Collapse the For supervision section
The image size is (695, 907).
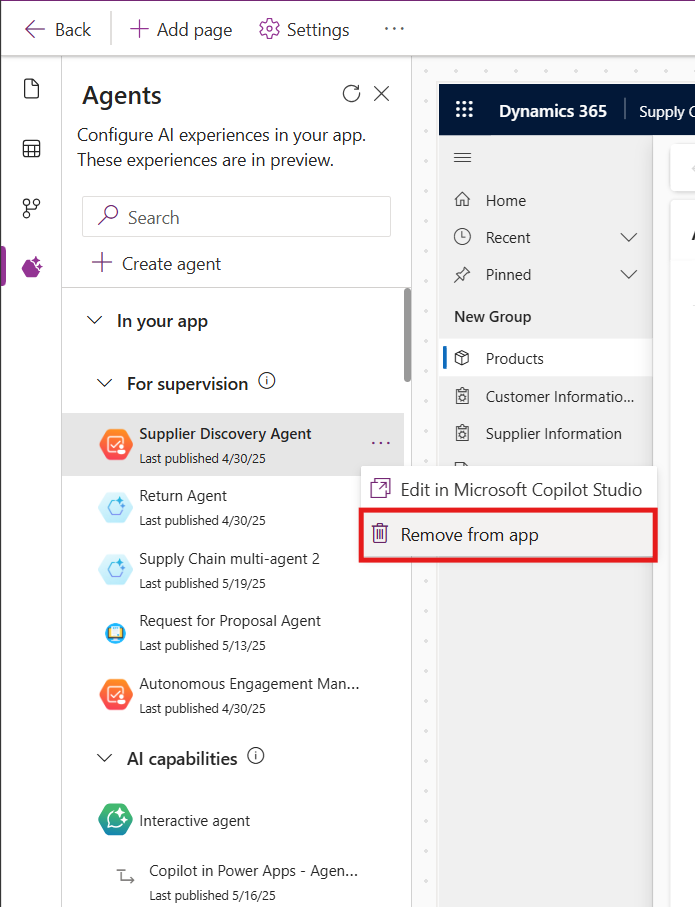pos(104,383)
